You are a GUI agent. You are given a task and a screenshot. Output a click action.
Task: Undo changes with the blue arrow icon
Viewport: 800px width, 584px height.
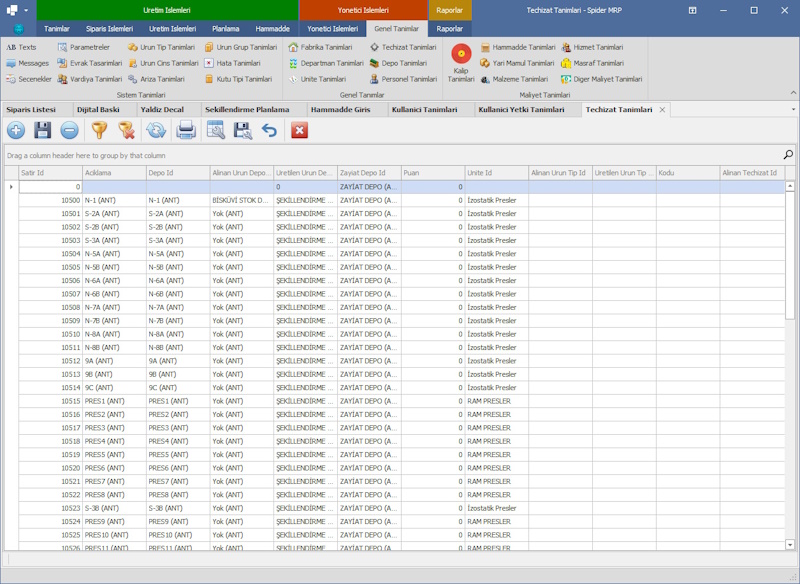(x=269, y=131)
